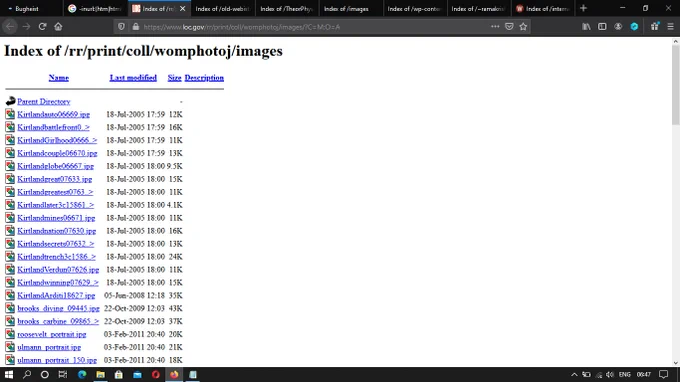Screen dimensions: 680x382
Task: Open volume control in system tray
Action: (x=610, y=375)
